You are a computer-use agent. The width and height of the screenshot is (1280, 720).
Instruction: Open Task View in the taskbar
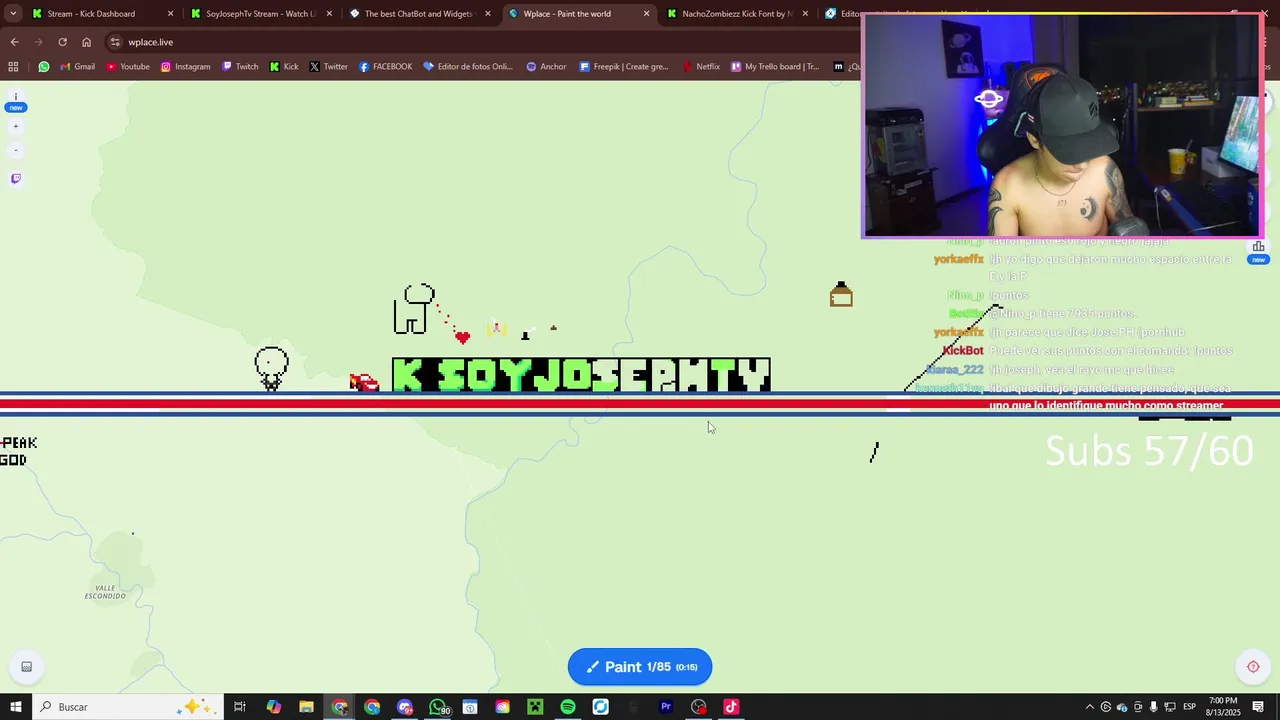tap(240, 707)
